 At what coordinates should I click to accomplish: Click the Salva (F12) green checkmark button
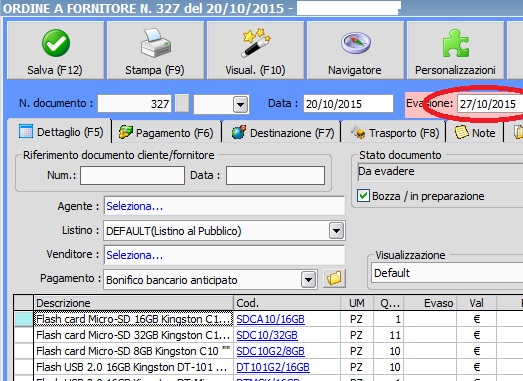coord(55,50)
